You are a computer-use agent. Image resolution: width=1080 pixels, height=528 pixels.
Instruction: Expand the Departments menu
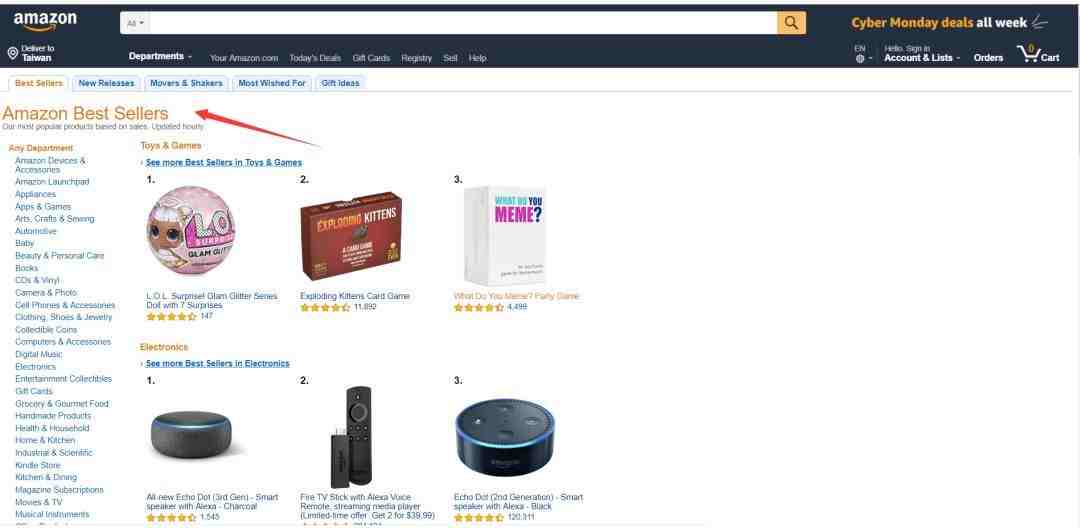click(160, 56)
